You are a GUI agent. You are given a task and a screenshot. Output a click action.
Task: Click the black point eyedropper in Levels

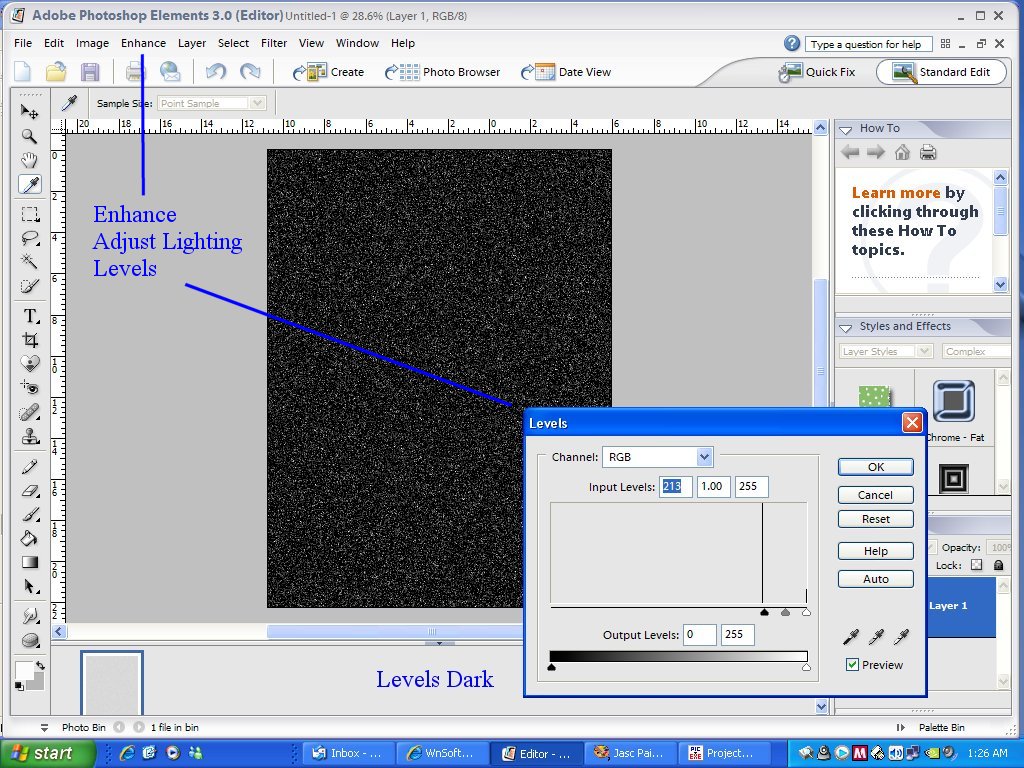[x=851, y=636]
